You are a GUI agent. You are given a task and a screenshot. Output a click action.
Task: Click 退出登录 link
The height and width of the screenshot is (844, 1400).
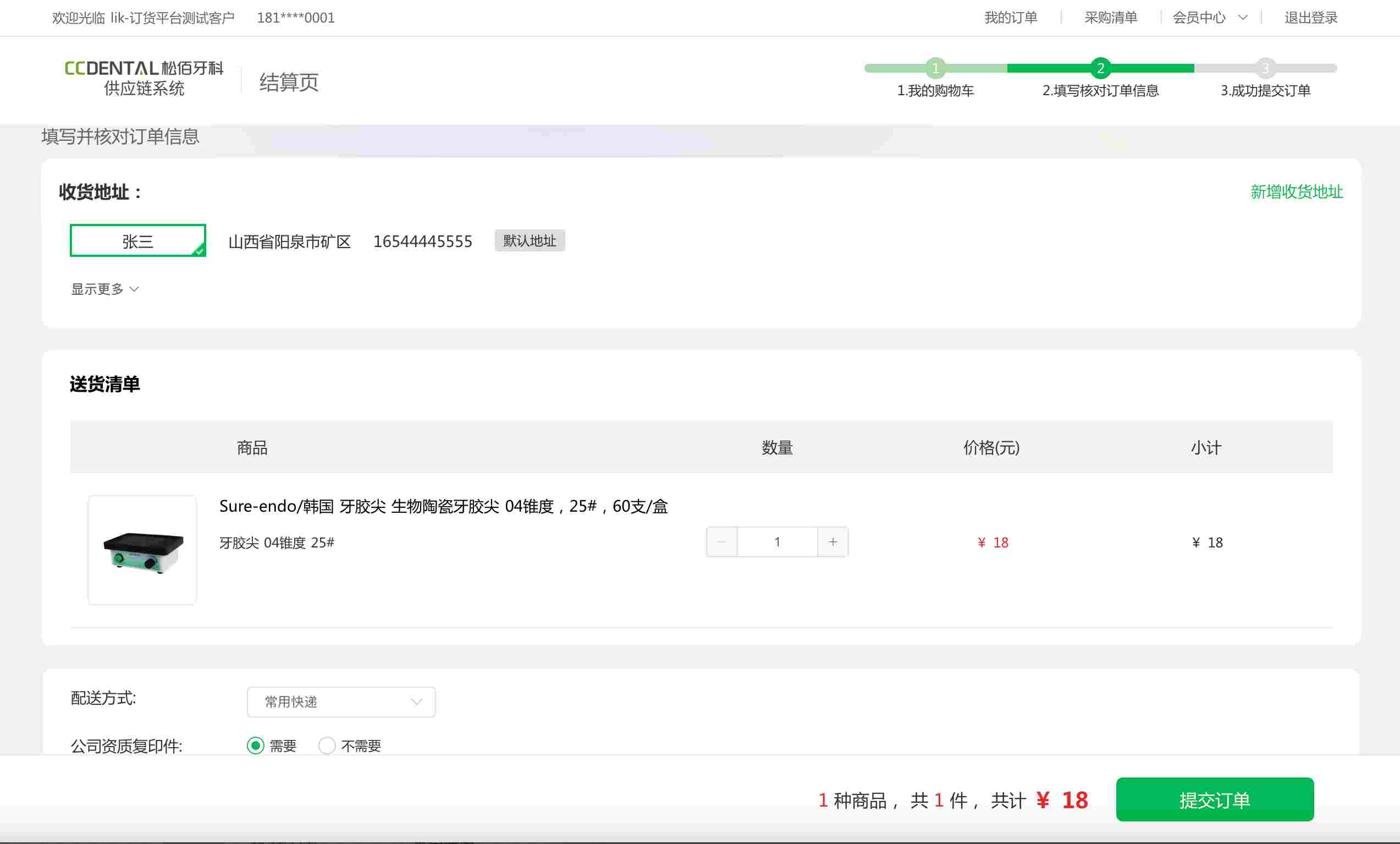tap(1311, 18)
